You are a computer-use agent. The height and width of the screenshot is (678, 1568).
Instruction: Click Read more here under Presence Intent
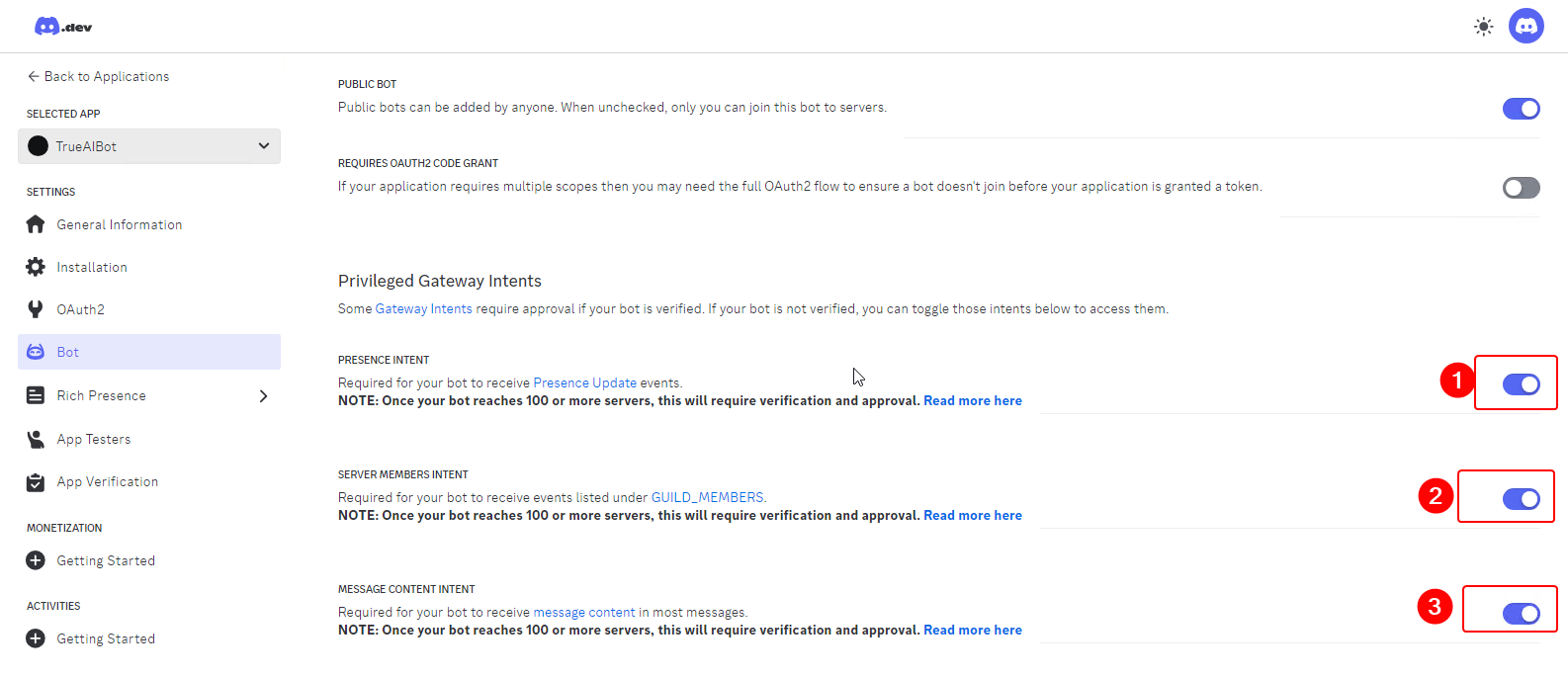click(x=973, y=400)
